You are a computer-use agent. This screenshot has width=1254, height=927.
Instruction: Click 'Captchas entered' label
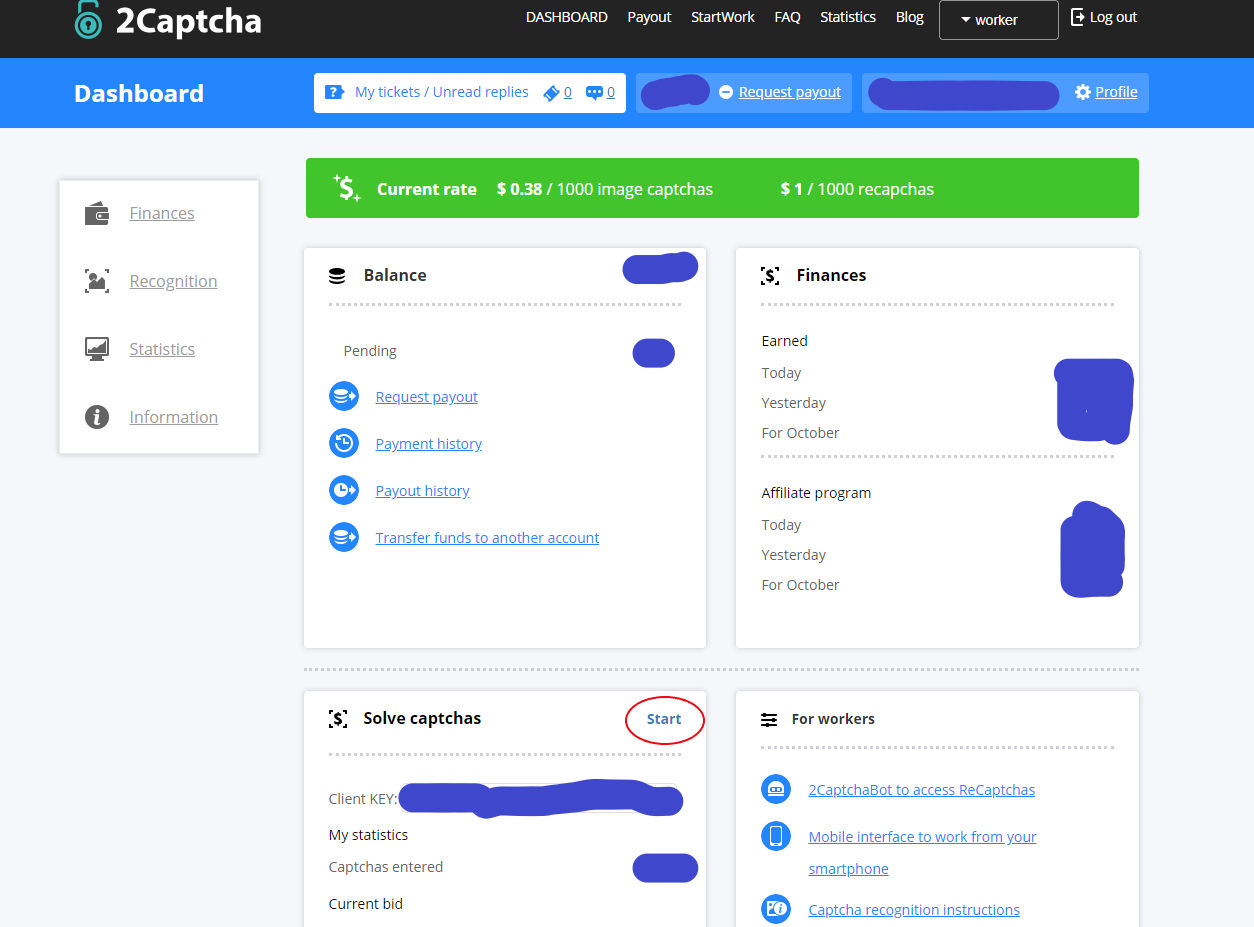(386, 867)
